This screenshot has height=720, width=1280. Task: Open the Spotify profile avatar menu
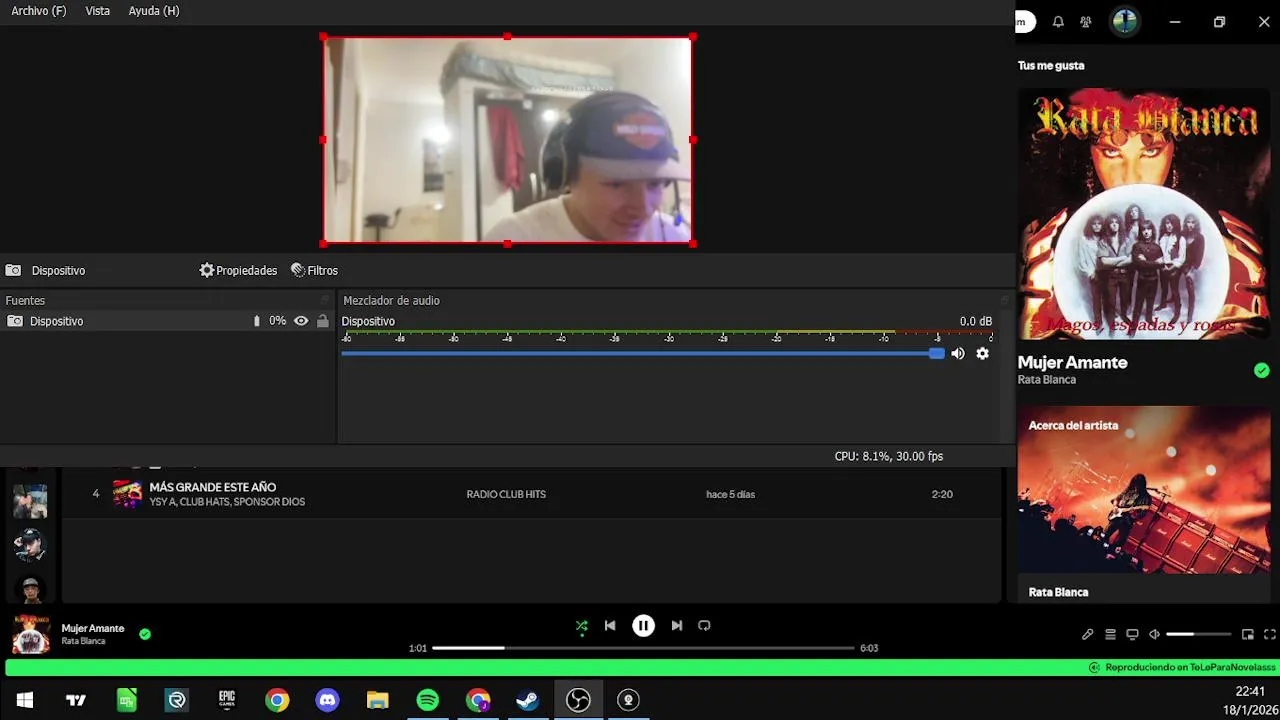1125,22
